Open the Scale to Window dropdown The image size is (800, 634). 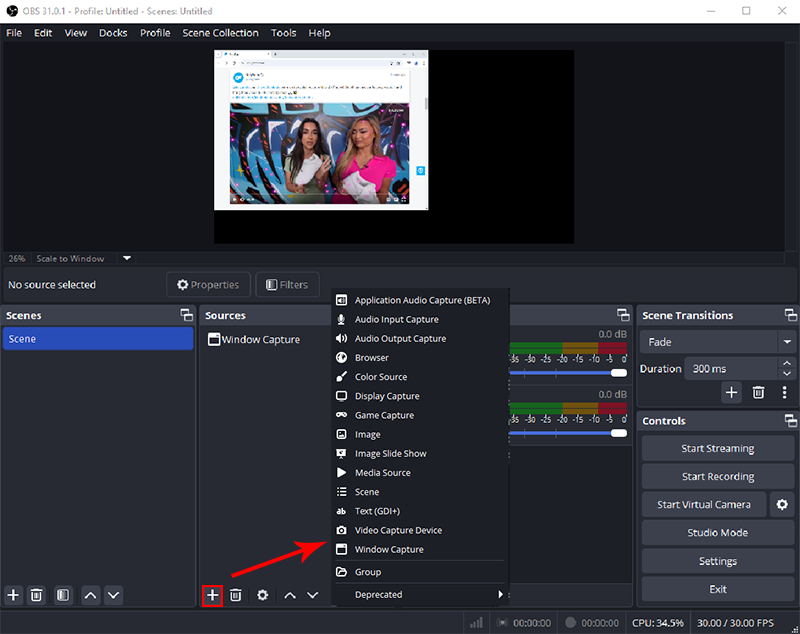[x=127, y=258]
